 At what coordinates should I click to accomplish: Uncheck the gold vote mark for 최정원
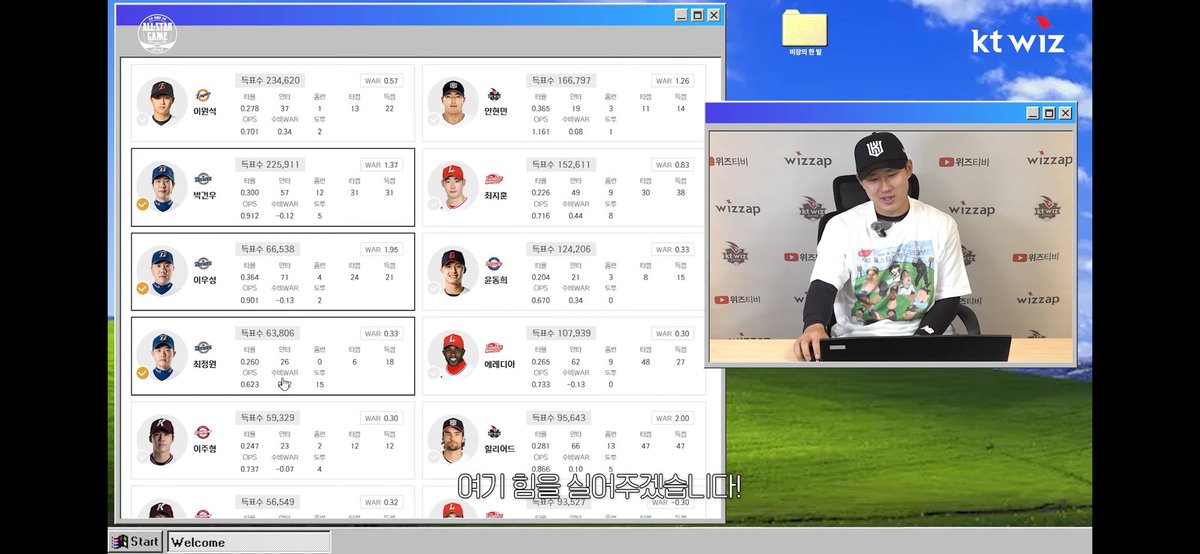click(143, 373)
